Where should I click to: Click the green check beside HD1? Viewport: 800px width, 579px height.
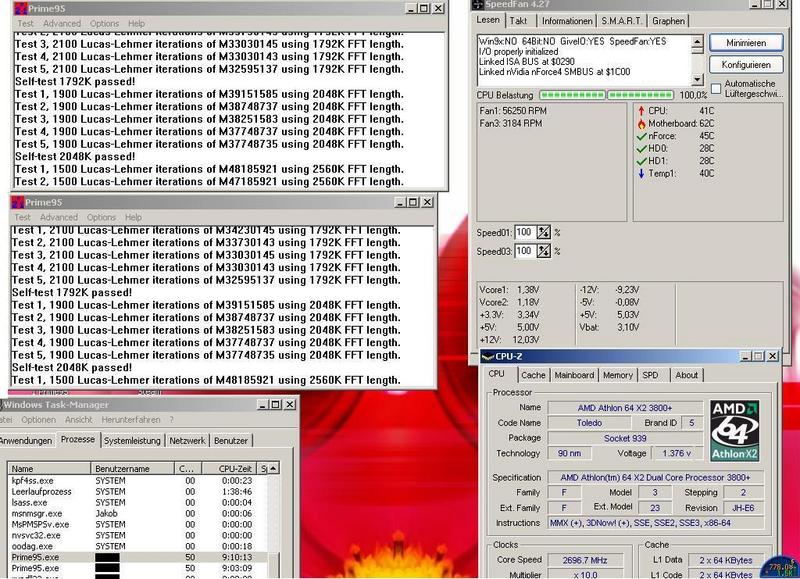pos(641,161)
